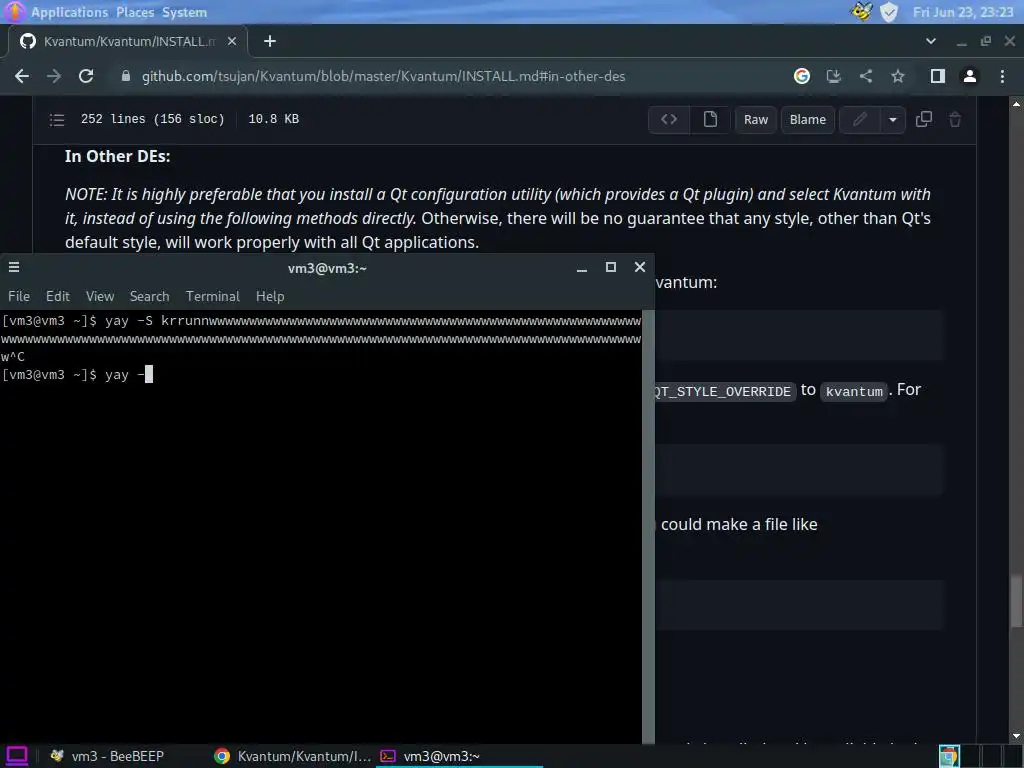
Task: Open the Blame view
Action: click(808, 120)
